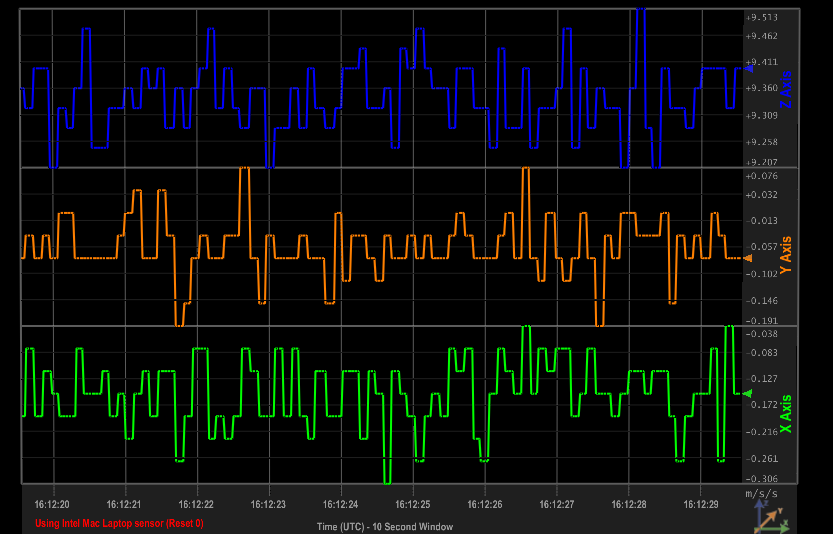This screenshot has height=534, width=833.
Task: Click the 16:12:20 time label
Action: pos(52,504)
